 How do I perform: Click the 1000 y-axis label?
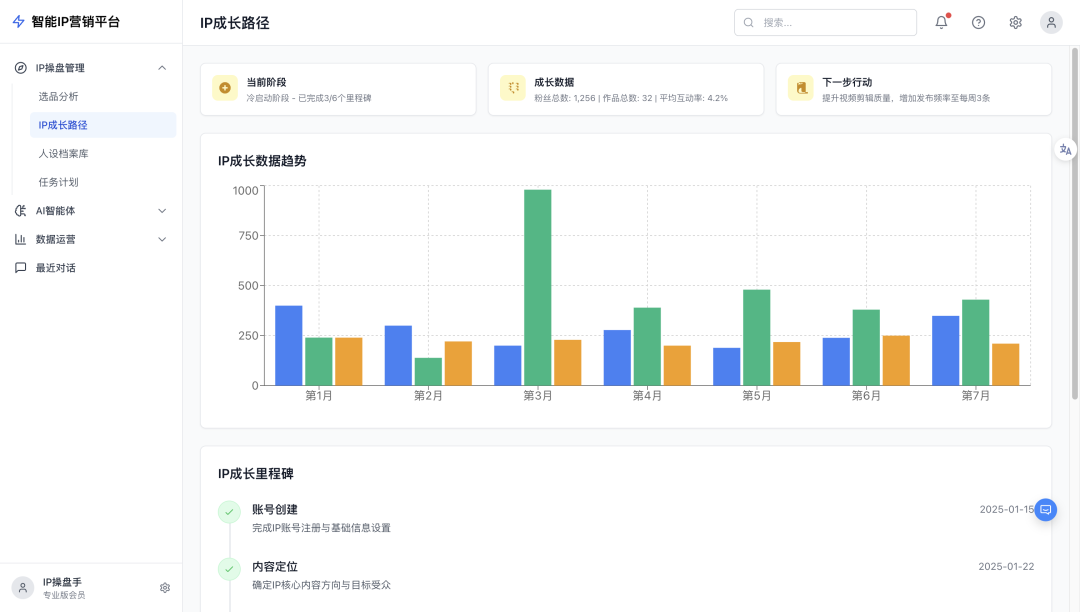click(245, 191)
